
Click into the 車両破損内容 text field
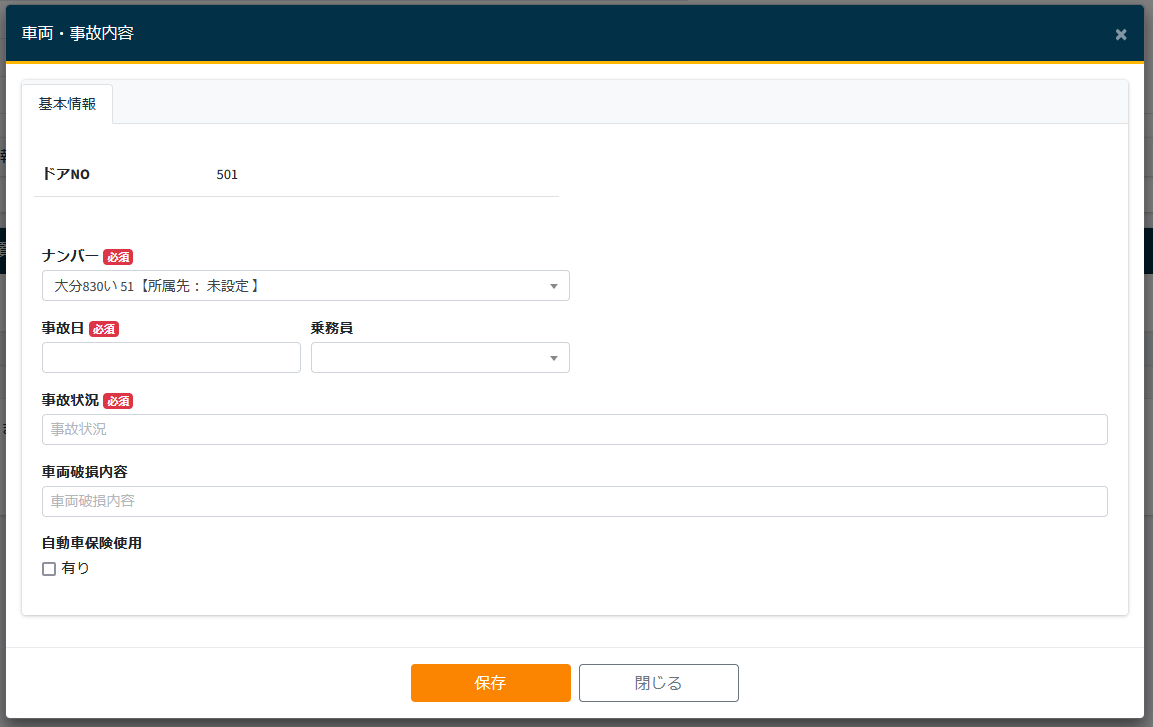click(x=574, y=502)
